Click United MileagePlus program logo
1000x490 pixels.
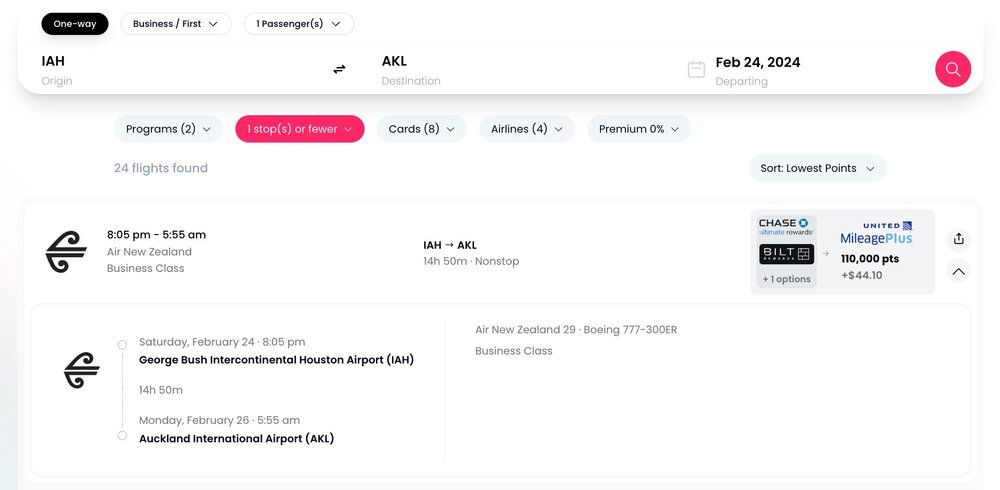[876, 233]
